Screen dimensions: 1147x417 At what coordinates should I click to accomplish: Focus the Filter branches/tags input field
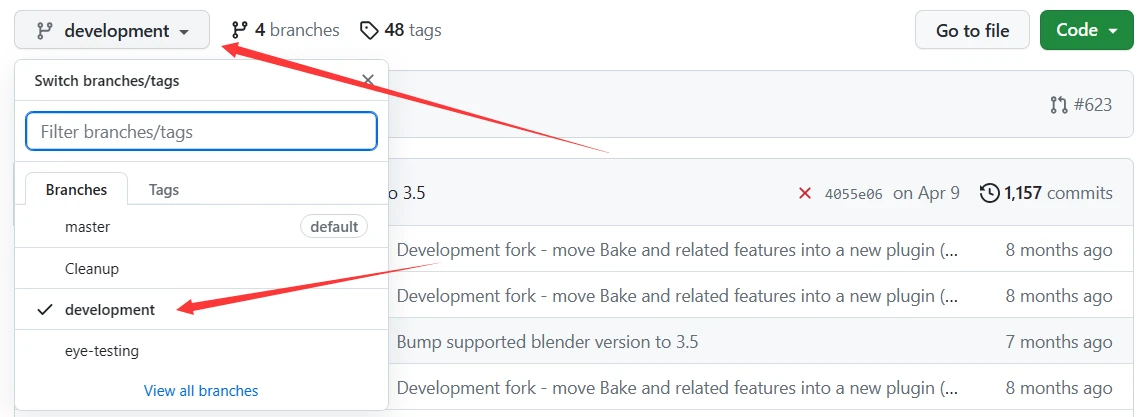[201, 131]
